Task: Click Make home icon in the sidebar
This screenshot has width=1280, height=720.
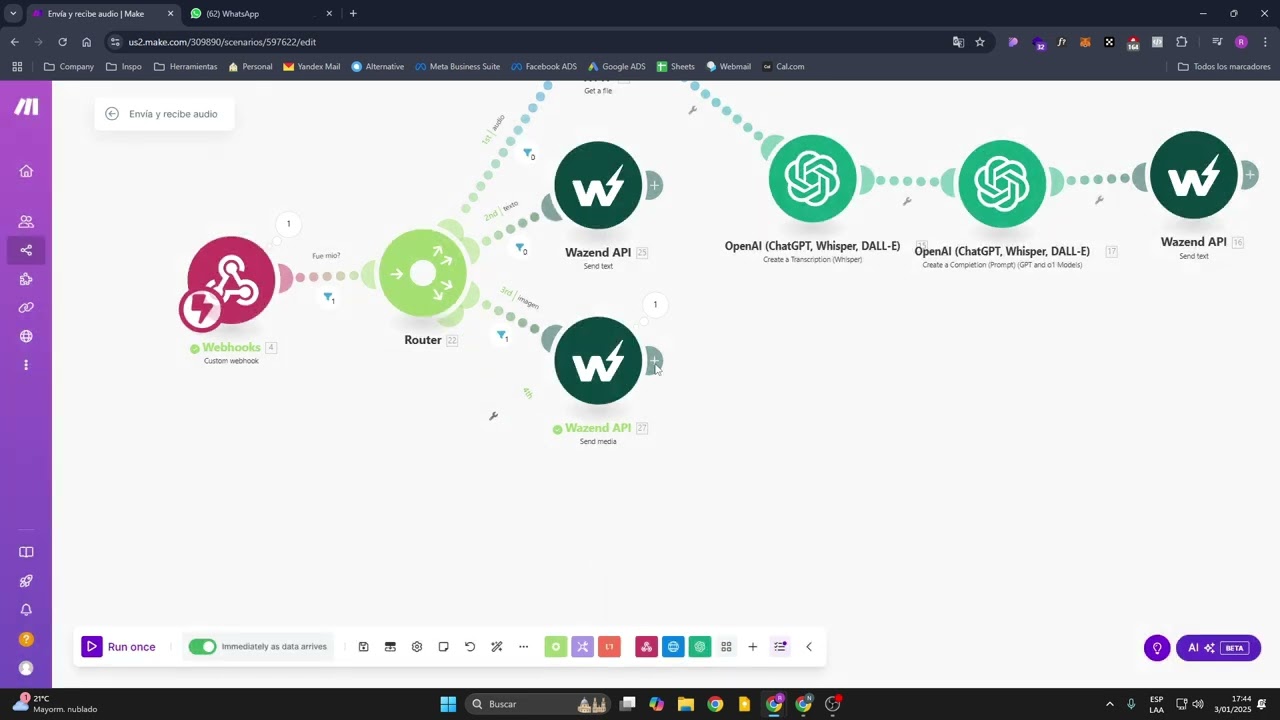Action: point(26,171)
